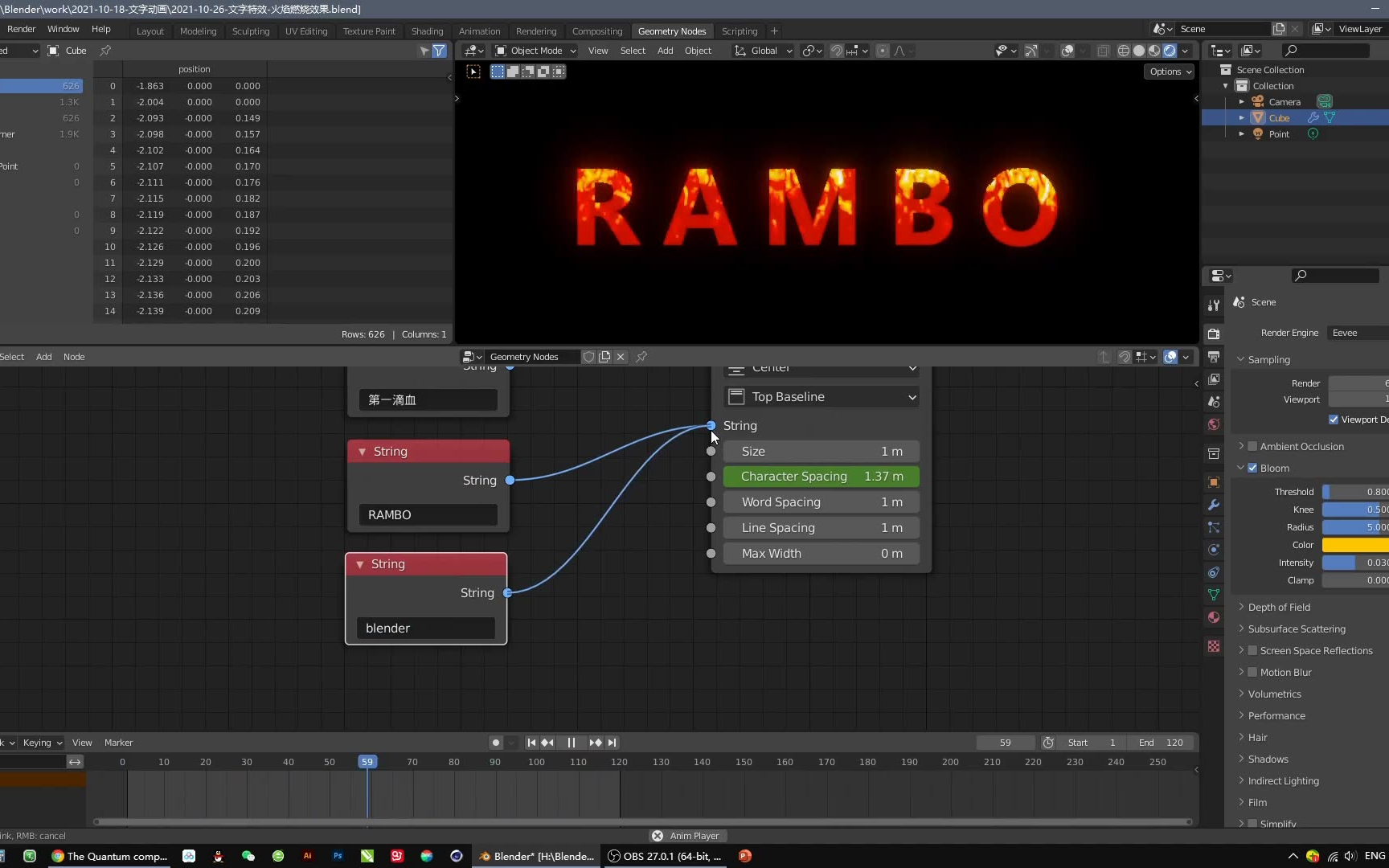Toggle snapping magnet in 3D viewport
1389x868 pixels.
[x=837, y=51]
